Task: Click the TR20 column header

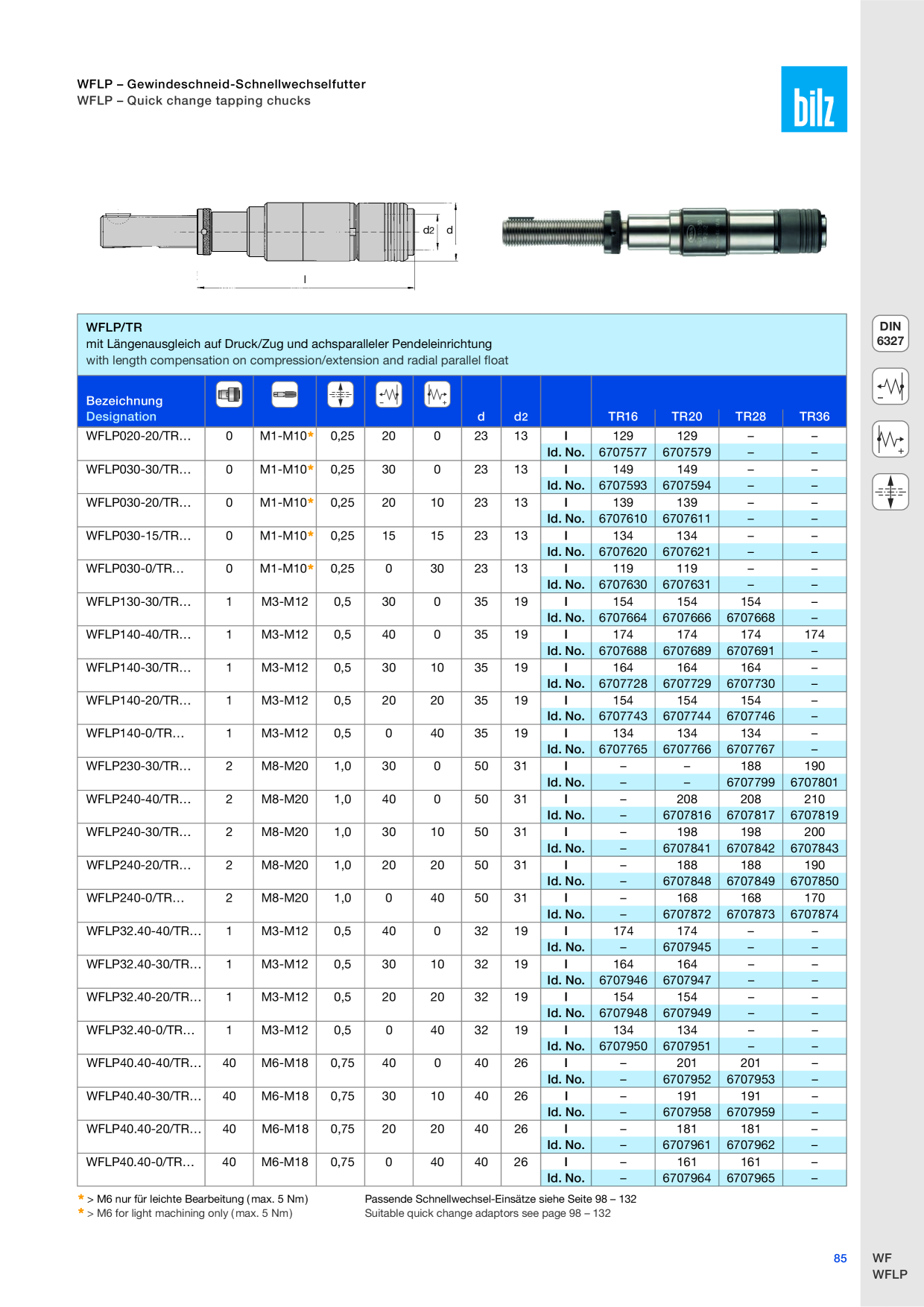Action: tap(687, 417)
